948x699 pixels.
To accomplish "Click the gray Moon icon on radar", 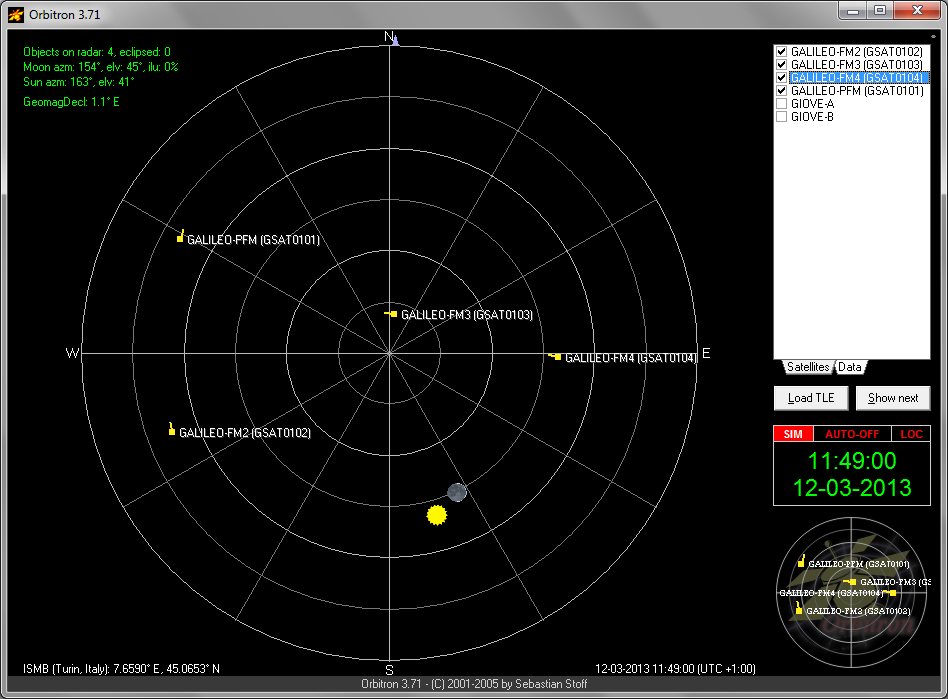I will (457, 491).
